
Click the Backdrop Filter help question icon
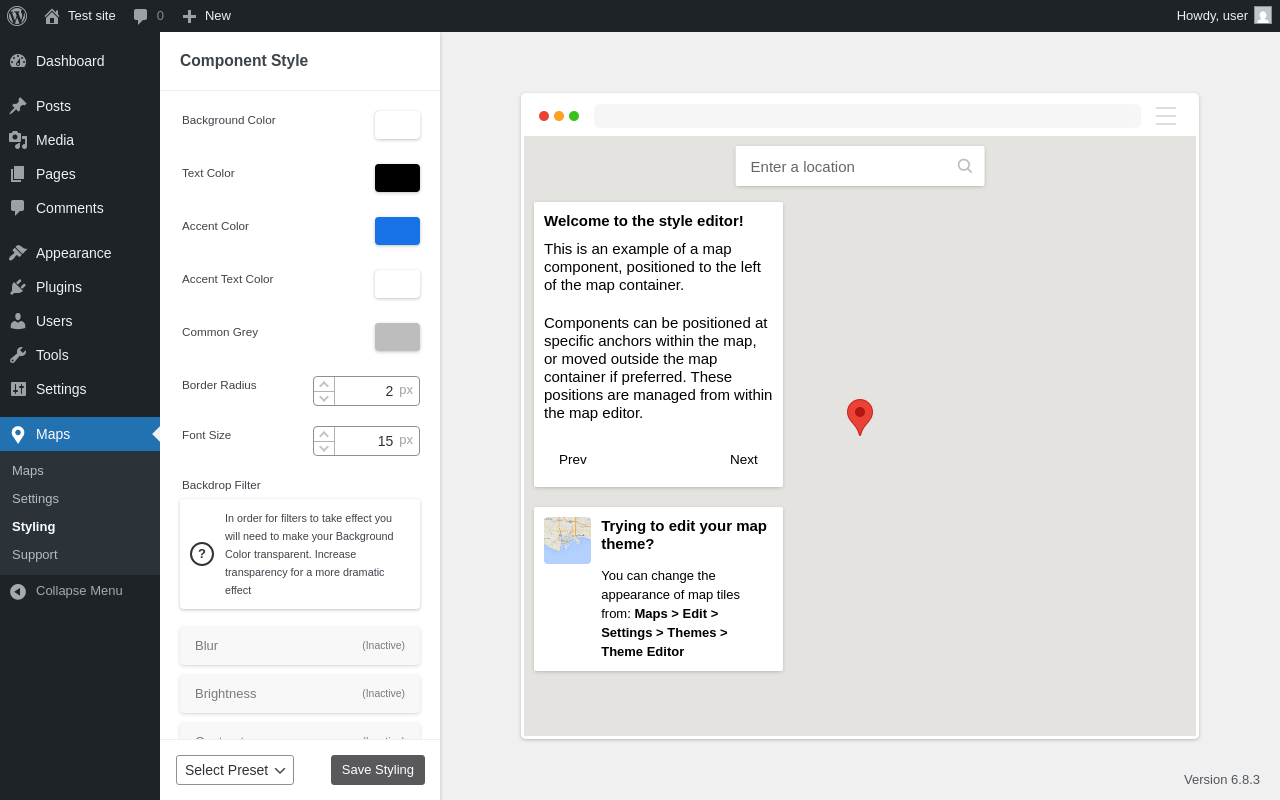point(202,554)
